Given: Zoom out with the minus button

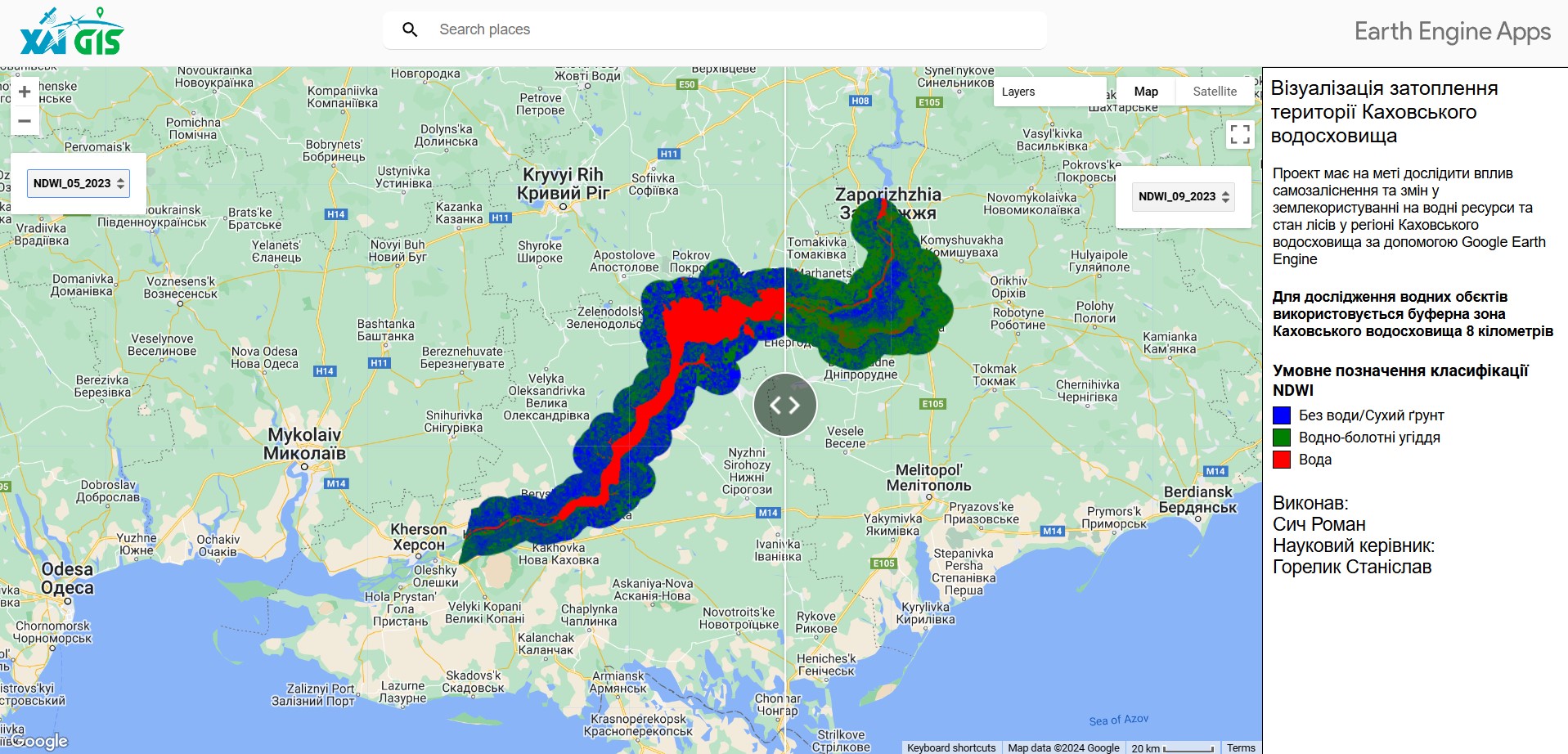Looking at the screenshot, I should coord(25,121).
